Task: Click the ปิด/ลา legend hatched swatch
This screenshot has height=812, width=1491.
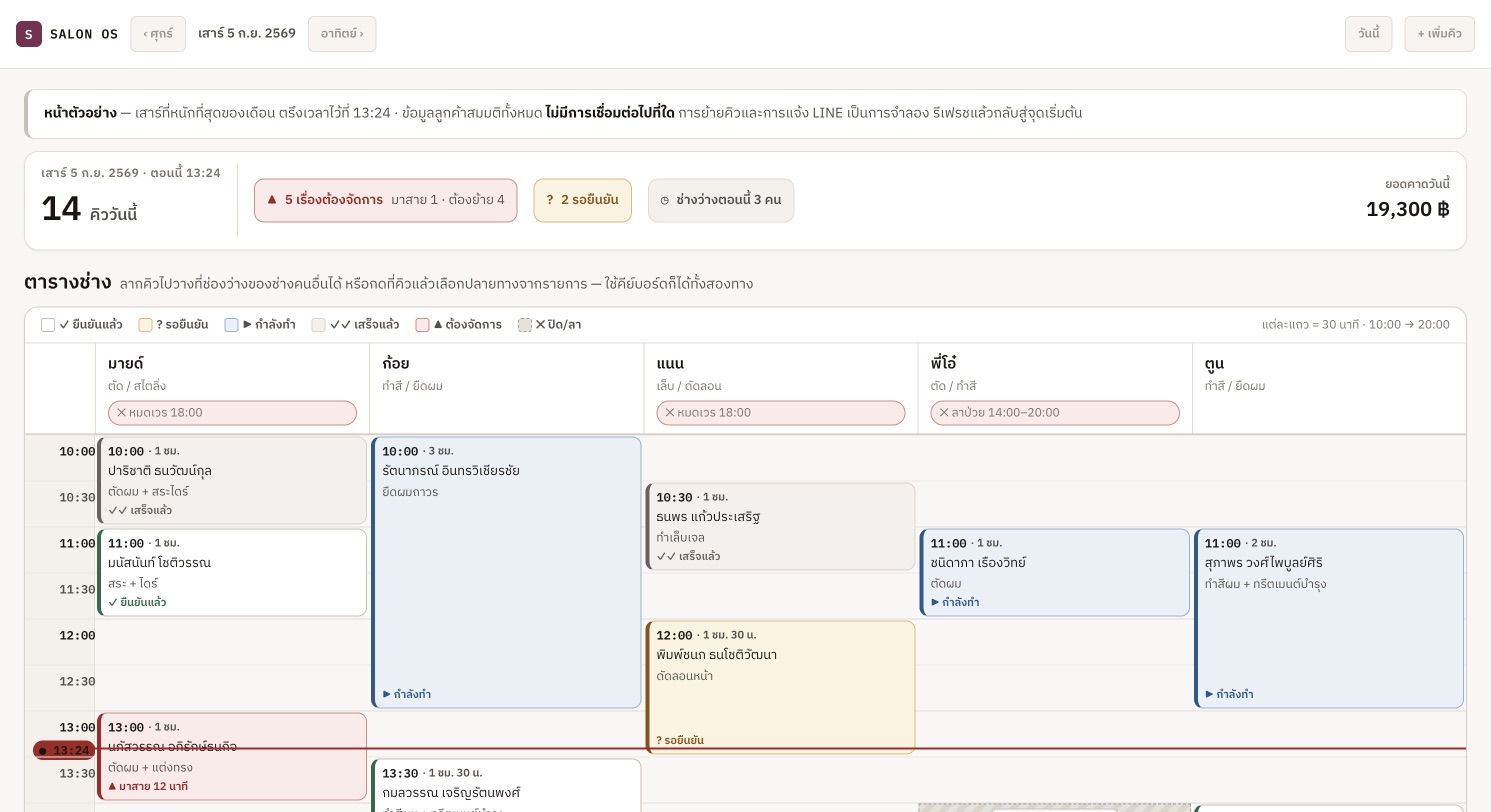Action: (525, 325)
